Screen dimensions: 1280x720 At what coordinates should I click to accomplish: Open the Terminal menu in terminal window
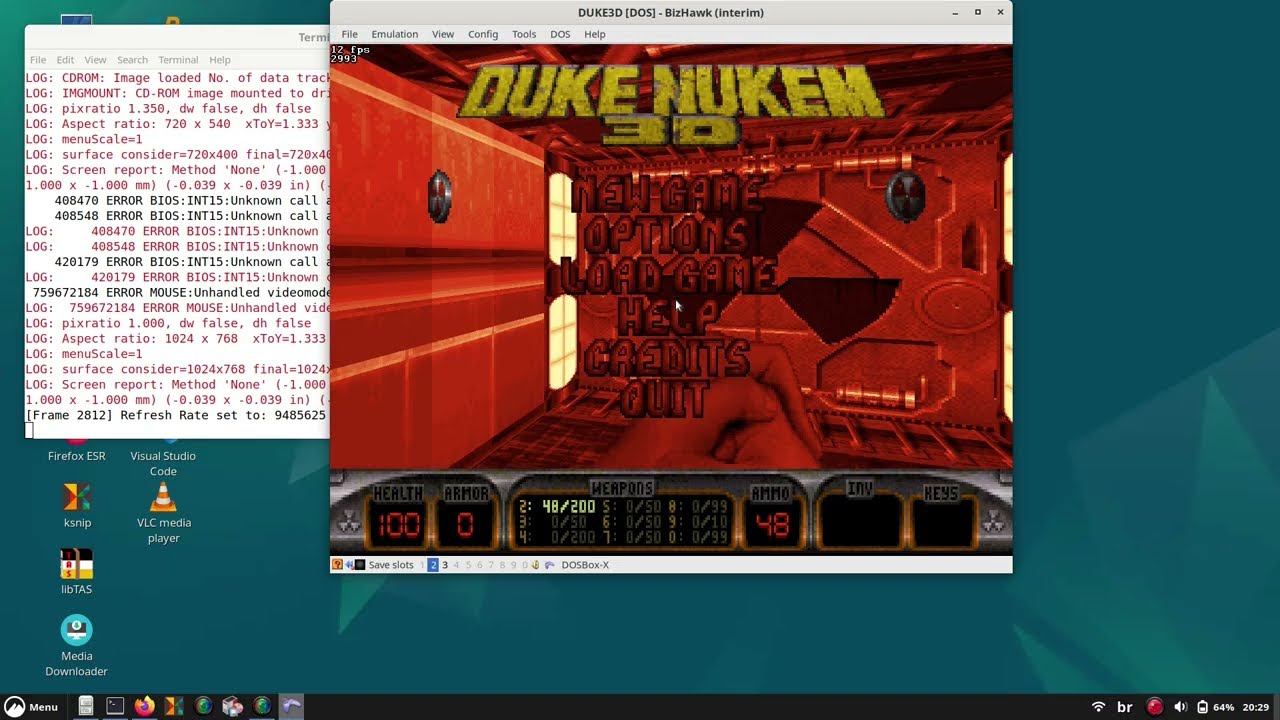(x=178, y=60)
